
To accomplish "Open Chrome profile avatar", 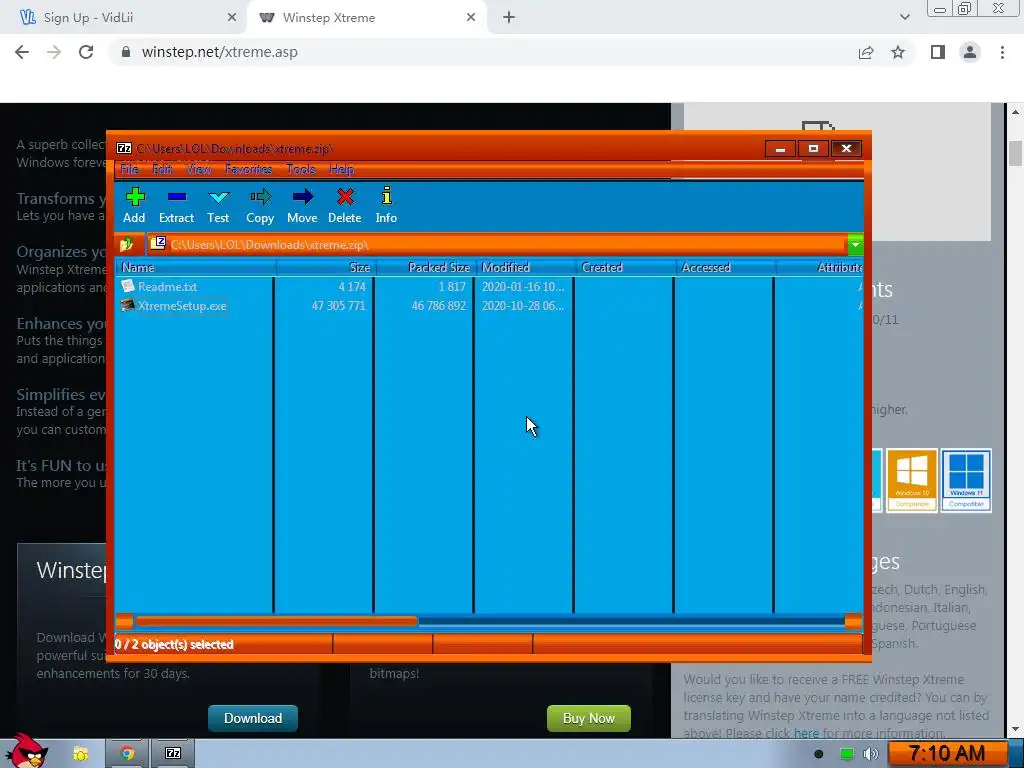I will 970,52.
